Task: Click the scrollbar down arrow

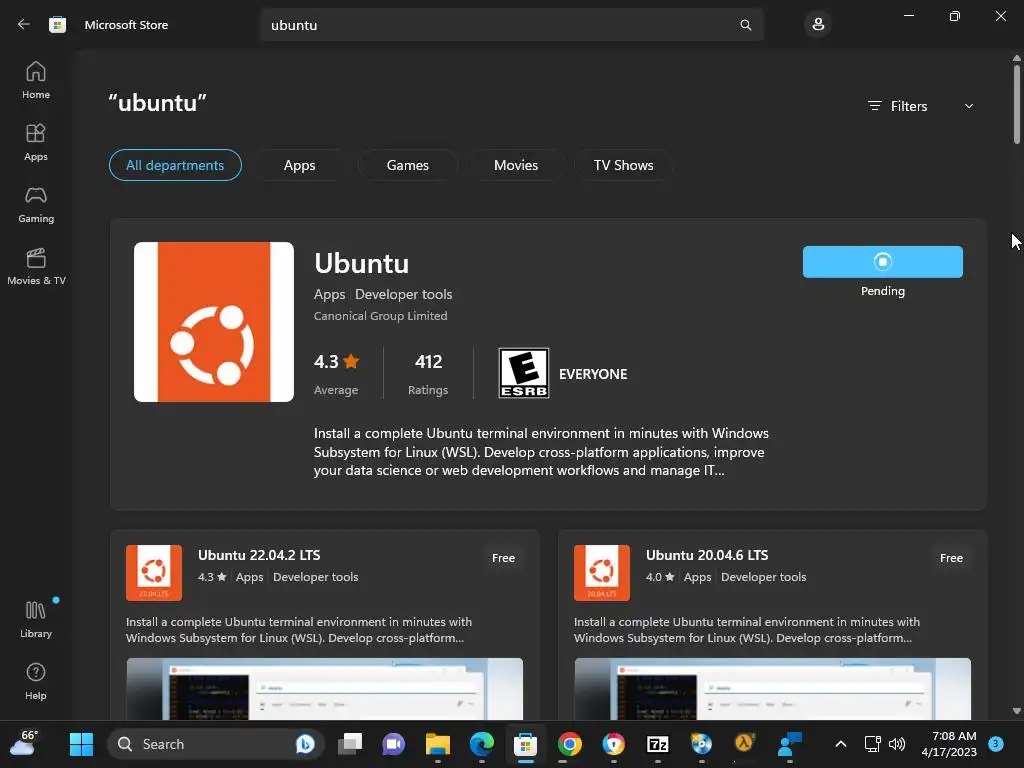Action: [1016, 711]
